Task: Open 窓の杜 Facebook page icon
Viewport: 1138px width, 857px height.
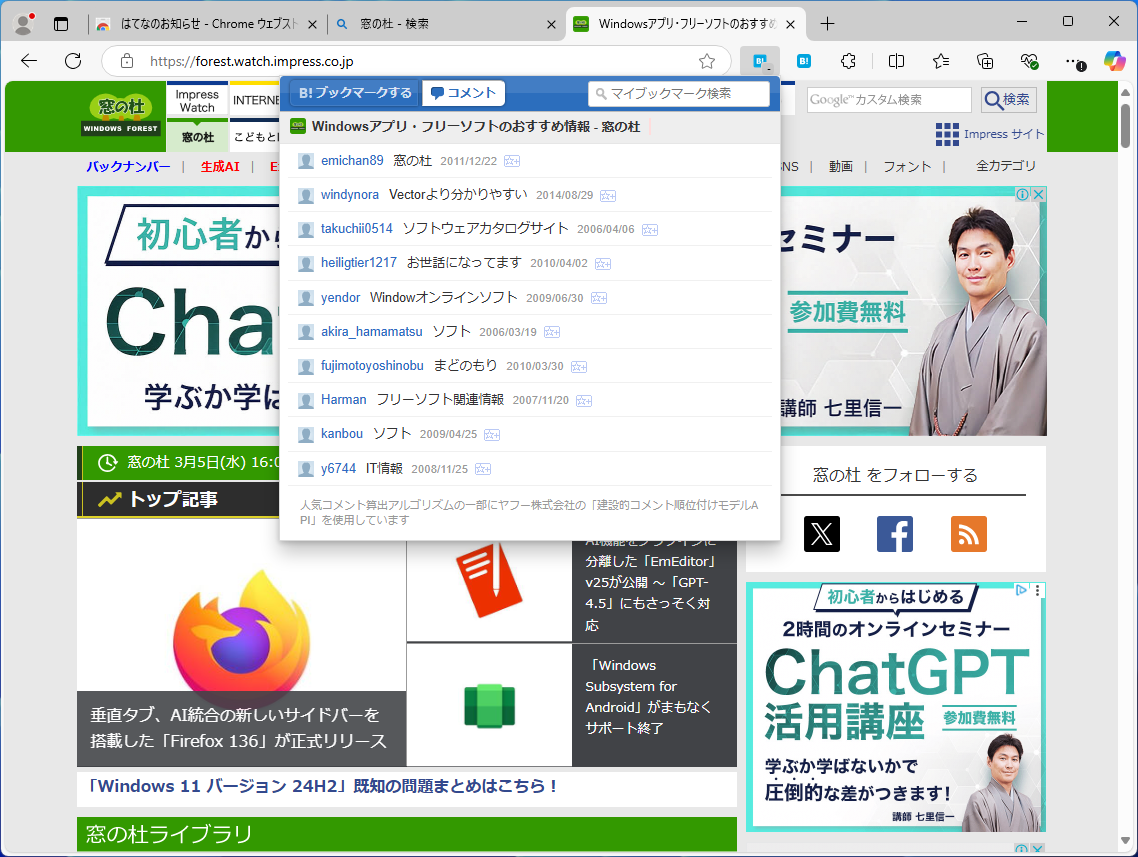Action: pyautogui.click(x=895, y=534)
